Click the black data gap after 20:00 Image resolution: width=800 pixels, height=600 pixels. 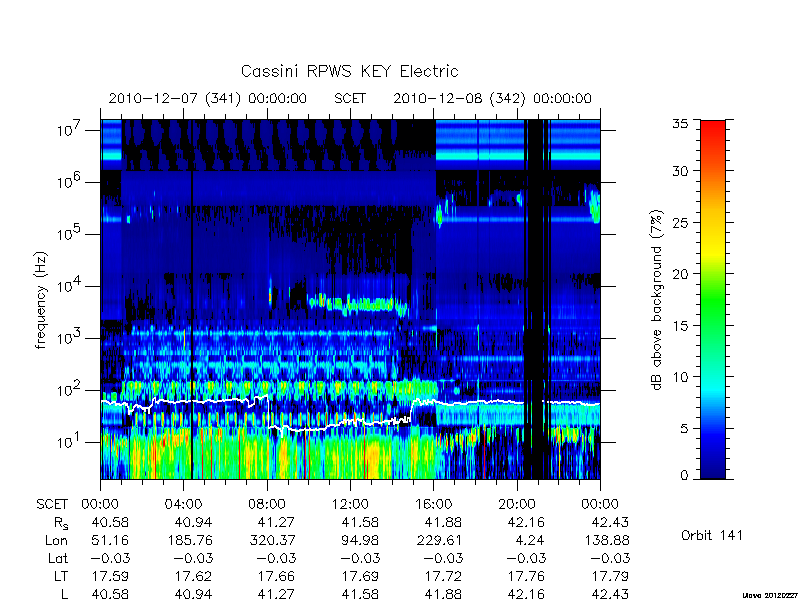click(x=534, y=300)
